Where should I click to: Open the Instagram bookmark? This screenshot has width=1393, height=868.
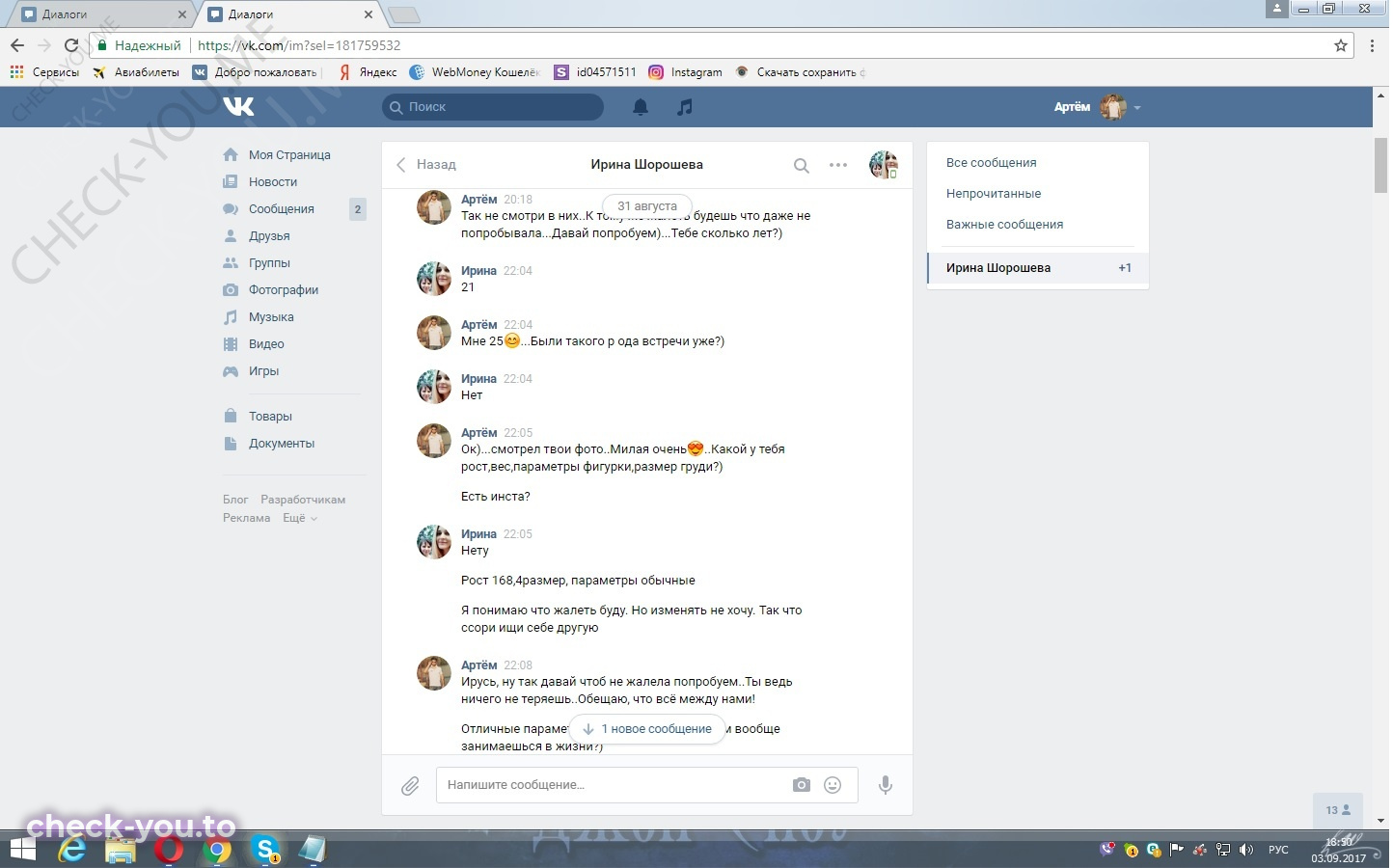tap(685, 72)
